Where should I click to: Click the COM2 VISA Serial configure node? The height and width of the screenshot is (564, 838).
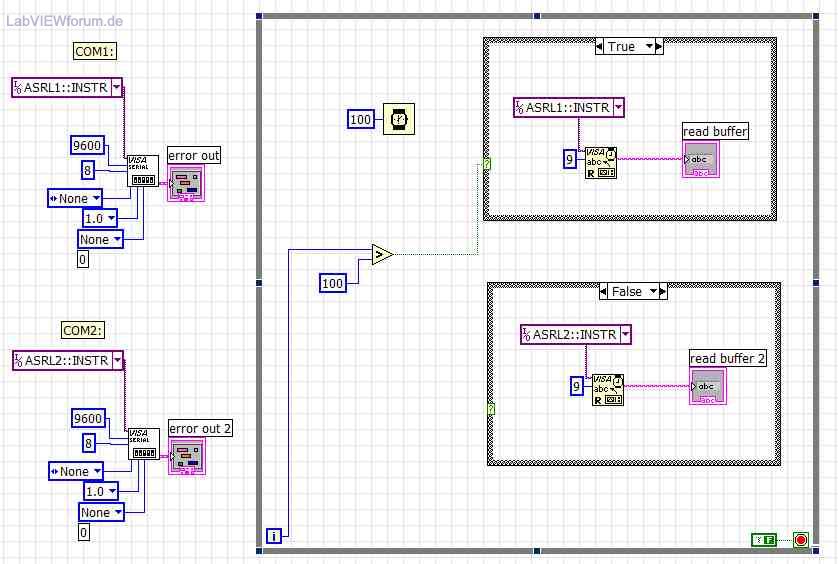[144, 444]
